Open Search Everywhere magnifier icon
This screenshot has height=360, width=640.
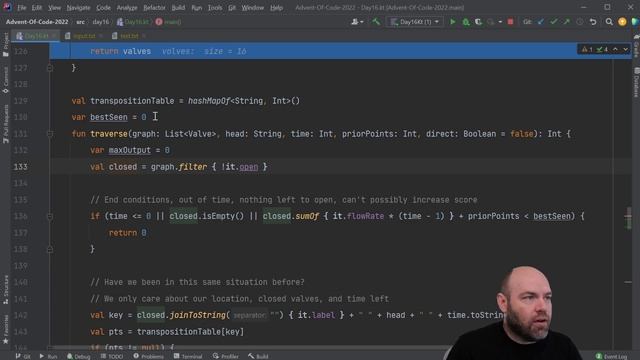coord(609,22)
